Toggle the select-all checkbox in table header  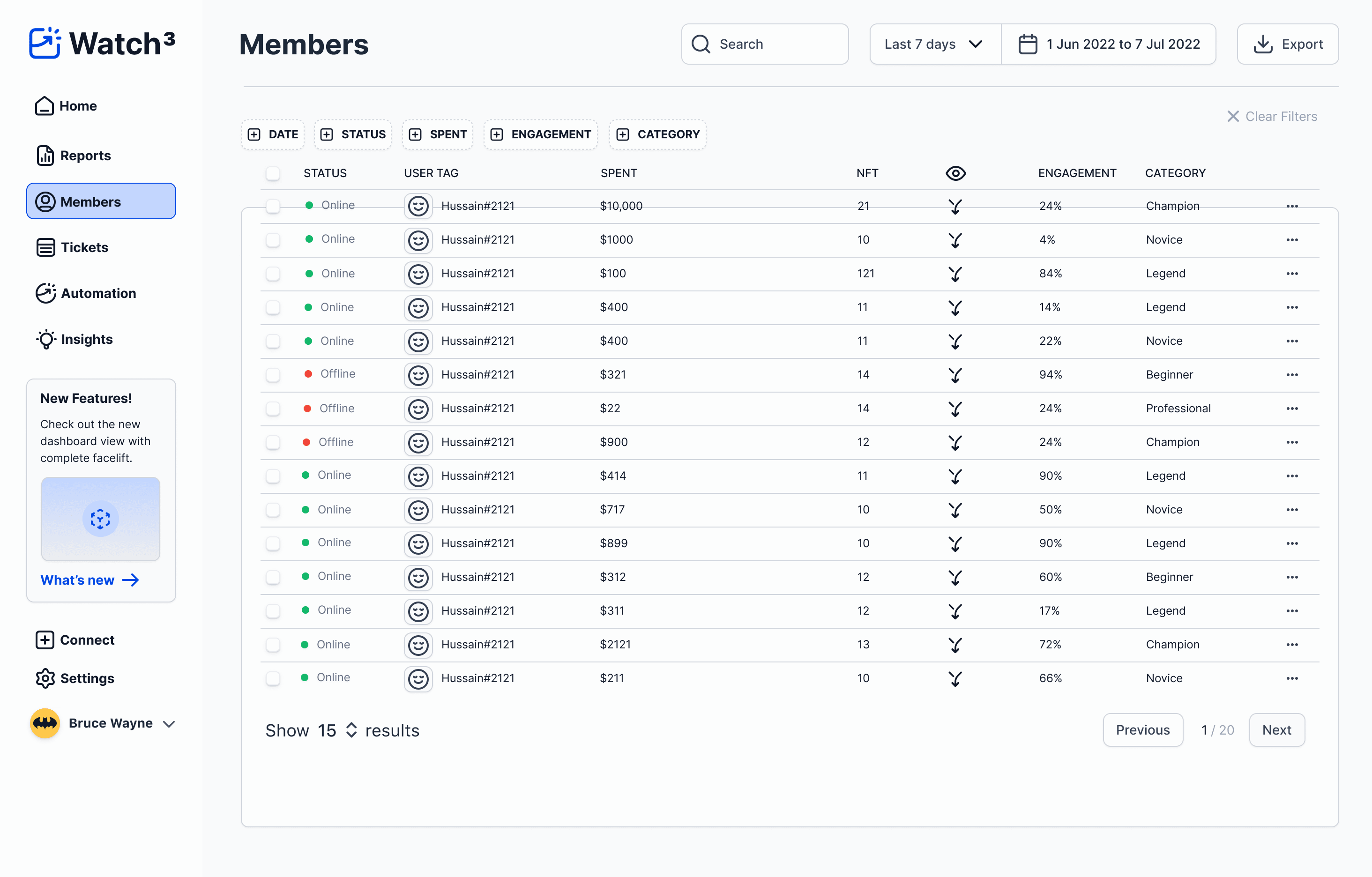click(273, 173)
